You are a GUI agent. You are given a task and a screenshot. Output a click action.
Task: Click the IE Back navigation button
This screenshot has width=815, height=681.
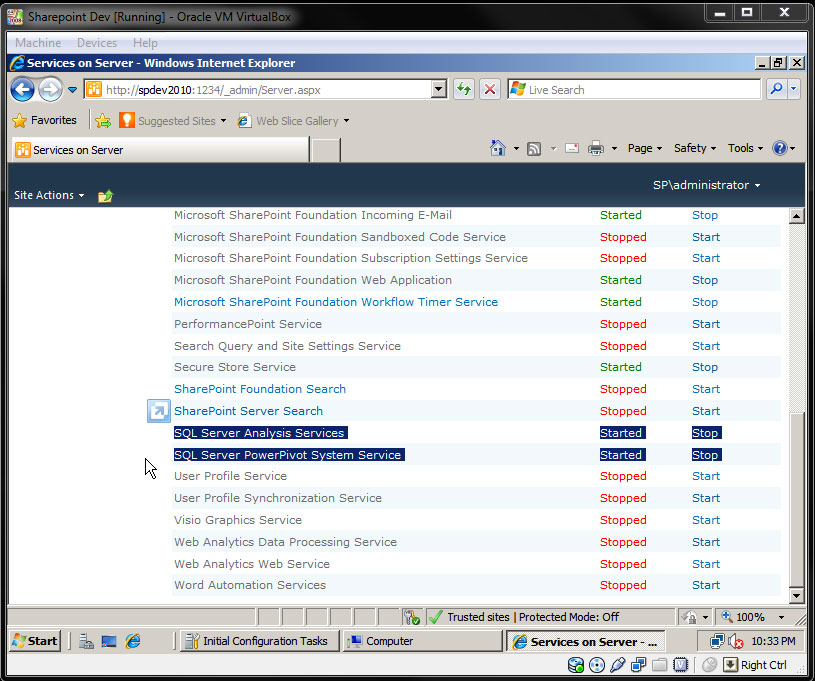22,89
